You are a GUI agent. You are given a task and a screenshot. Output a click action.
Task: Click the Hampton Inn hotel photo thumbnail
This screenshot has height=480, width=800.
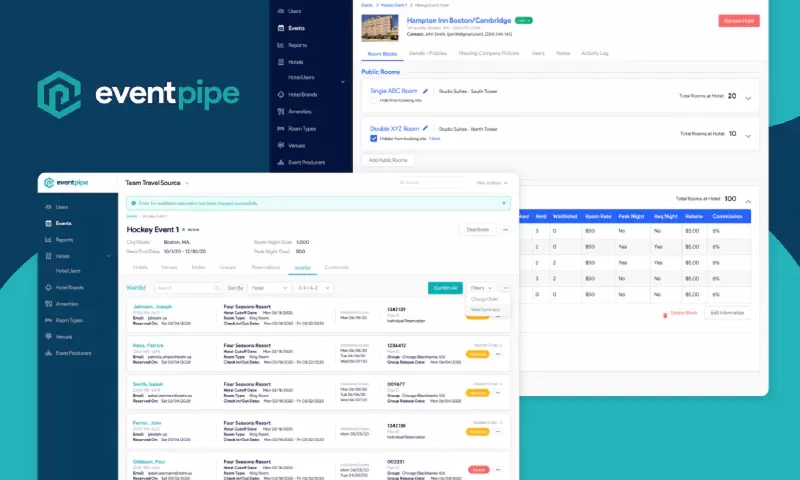click(x=380, y=28)
